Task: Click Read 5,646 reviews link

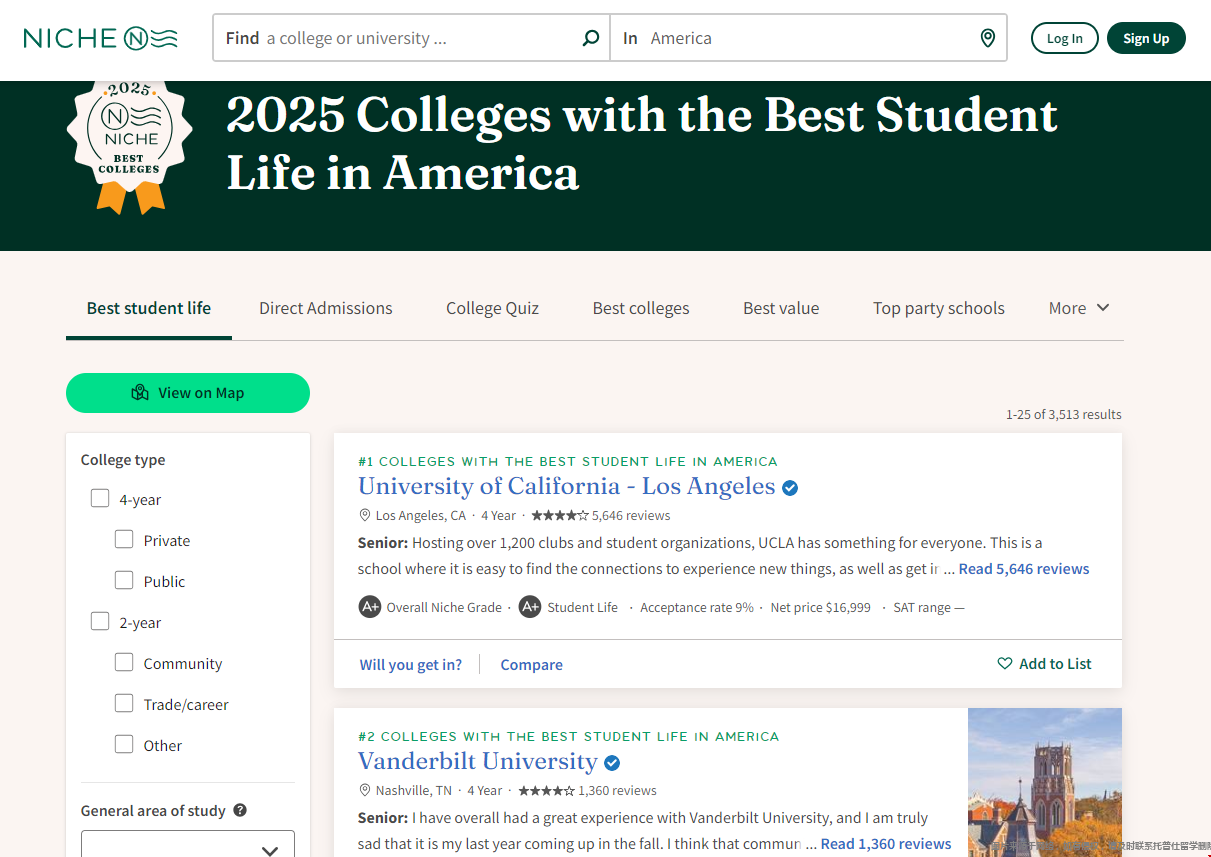Action: (1024, 568)
